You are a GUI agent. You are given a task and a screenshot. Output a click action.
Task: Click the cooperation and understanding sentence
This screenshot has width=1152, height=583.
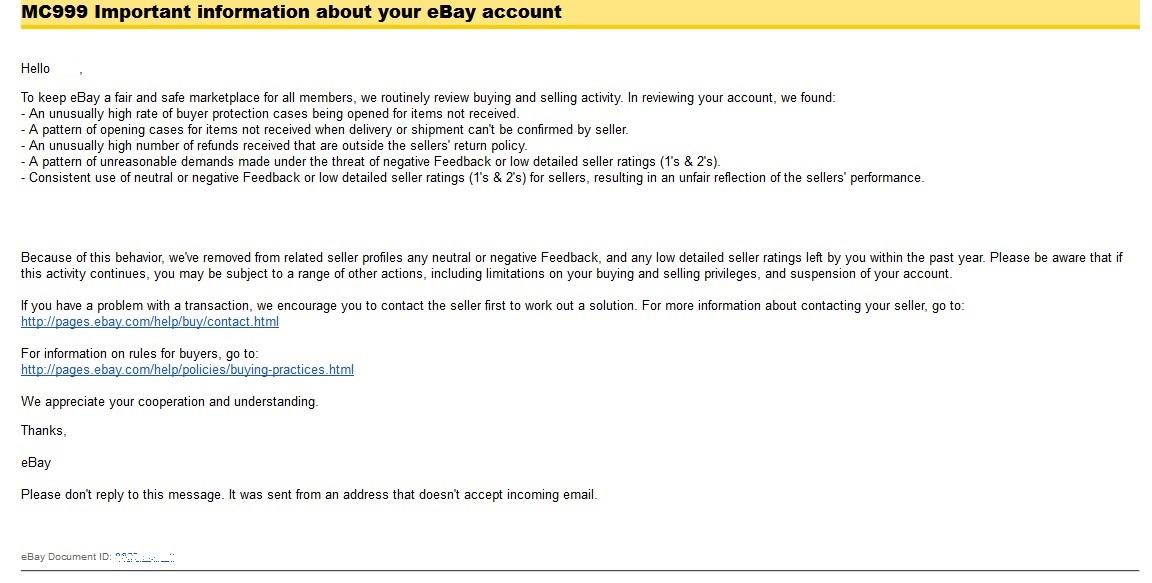tap(169, 402)
